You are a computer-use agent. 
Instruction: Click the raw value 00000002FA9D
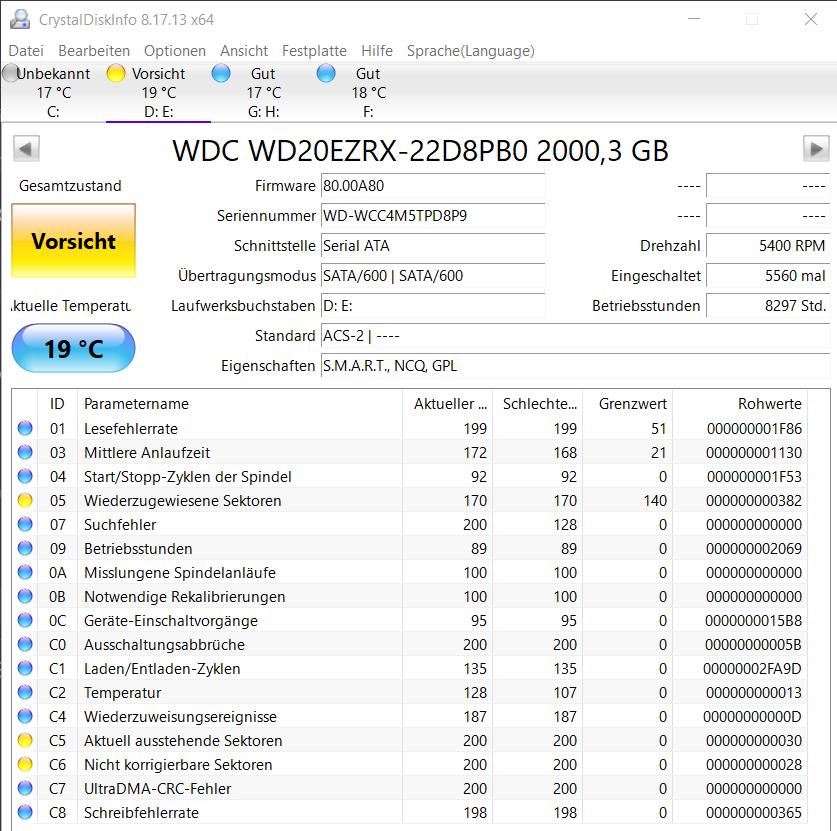(x=752, y=669)
